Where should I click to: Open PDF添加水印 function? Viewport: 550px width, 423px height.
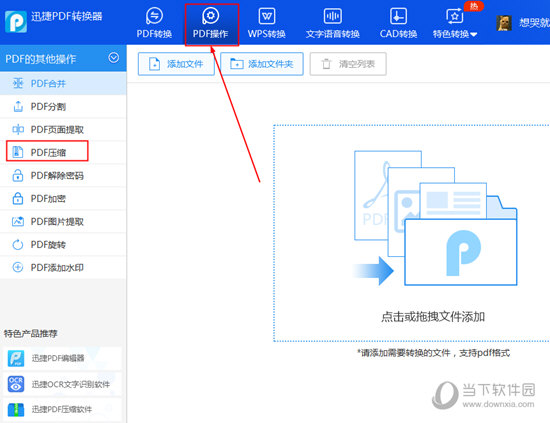(x=63, y=268)
